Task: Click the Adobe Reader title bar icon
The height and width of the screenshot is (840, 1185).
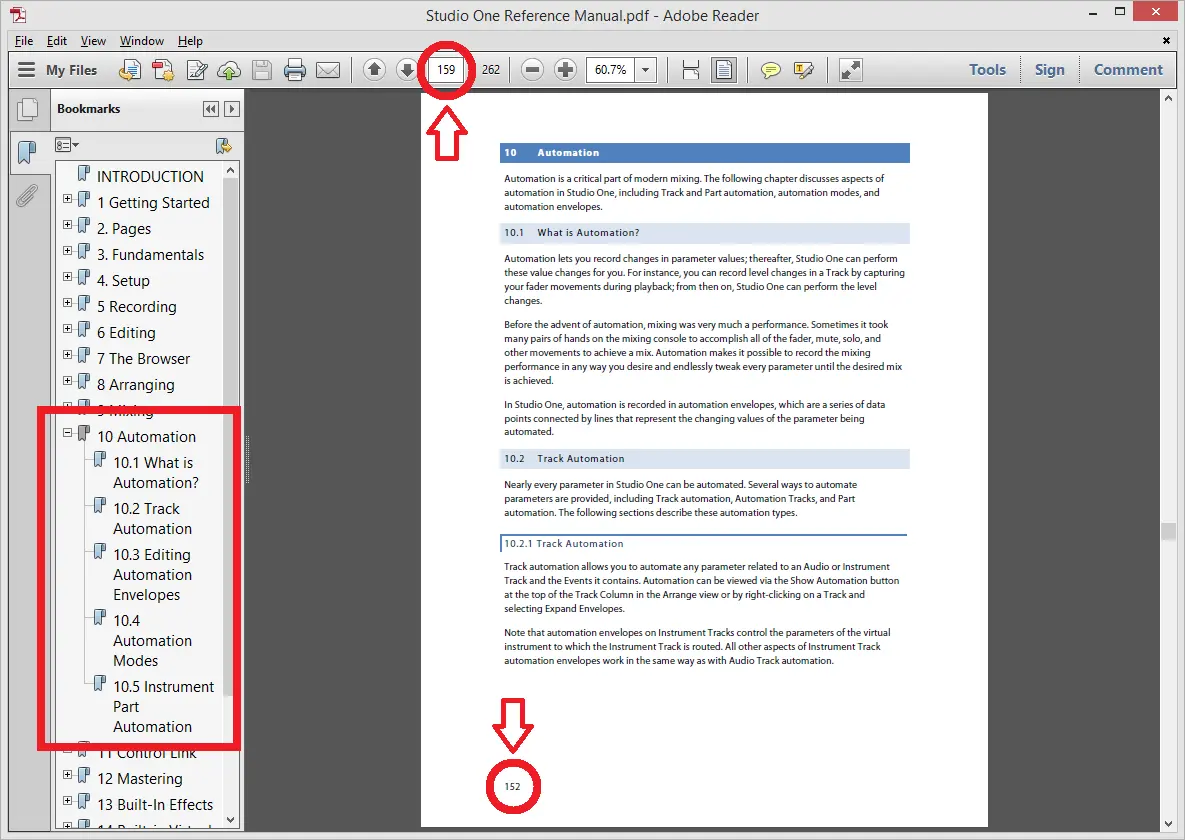Action: [x=18, y=14]
